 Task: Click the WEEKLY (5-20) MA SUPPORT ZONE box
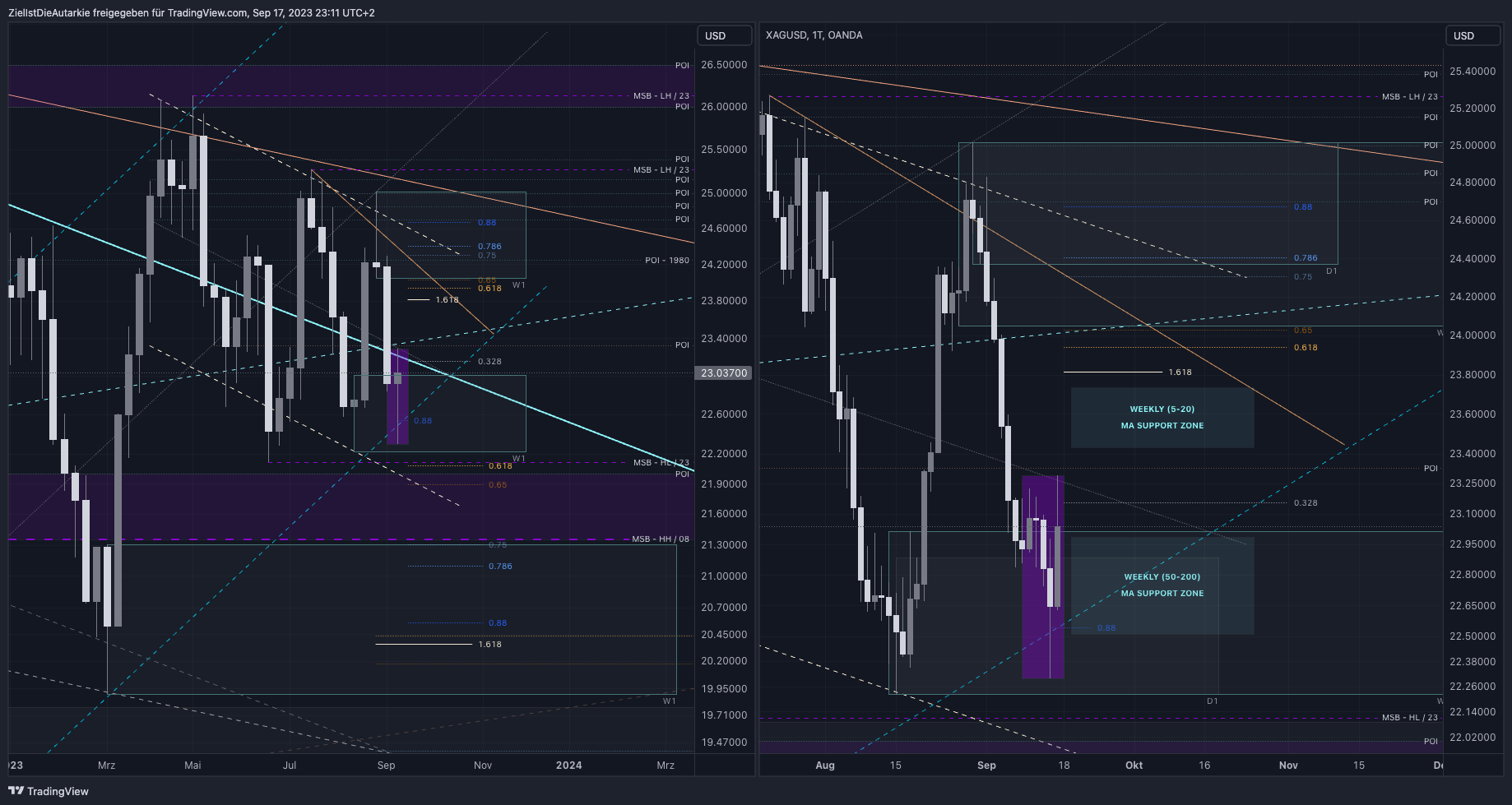coord(1162,418)
